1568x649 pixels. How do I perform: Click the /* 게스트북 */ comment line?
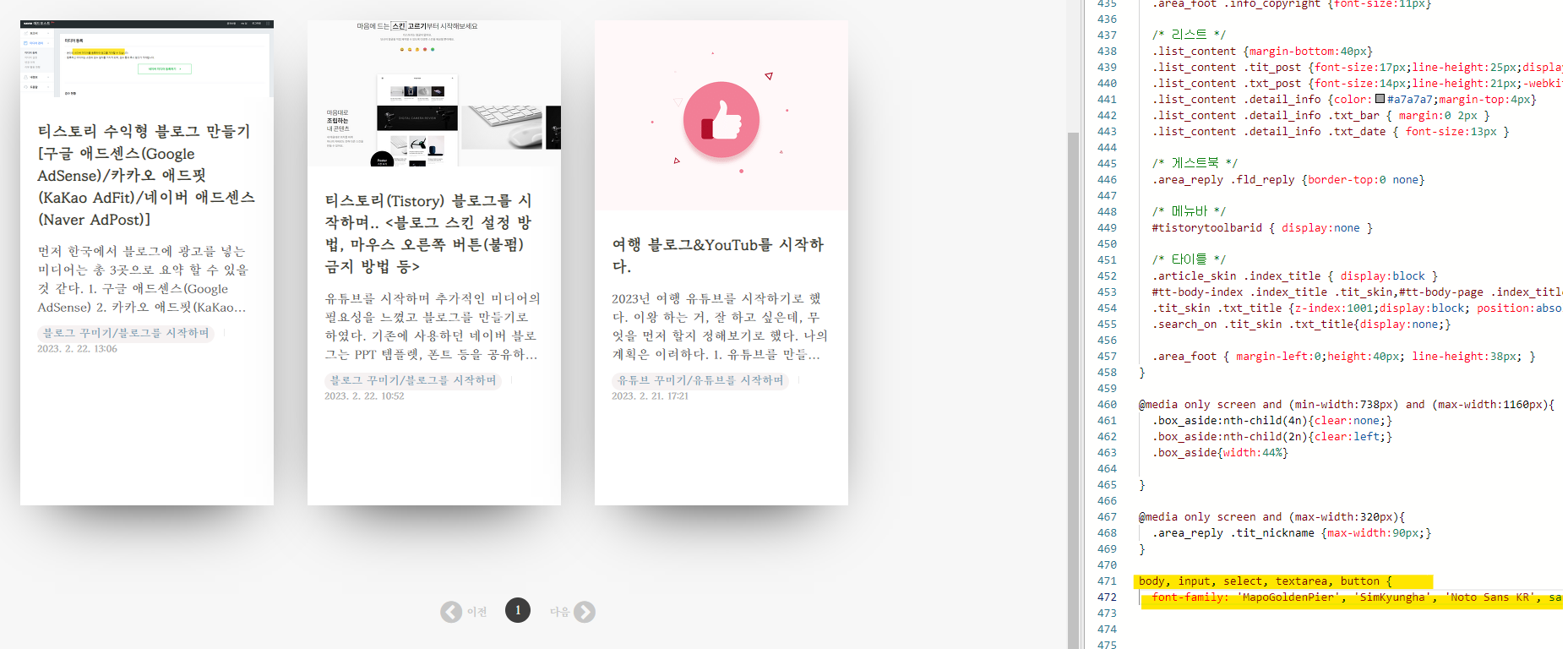pyautogui.click(x=1195, y=163)
